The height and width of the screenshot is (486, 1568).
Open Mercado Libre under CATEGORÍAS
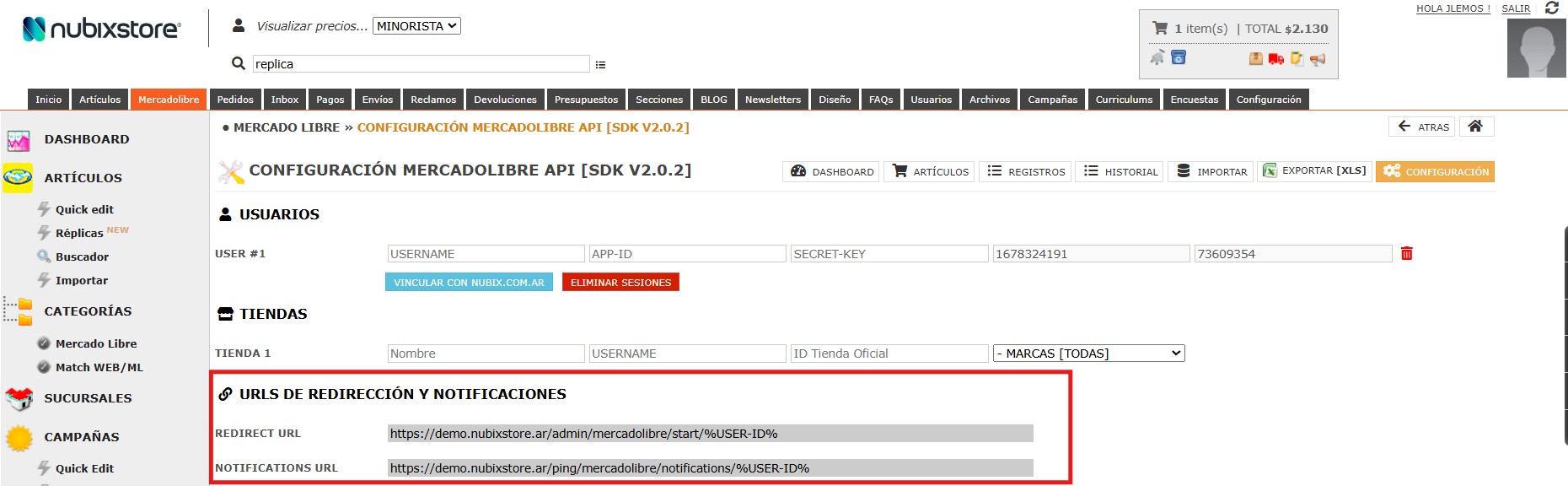[x=96, y=343]
